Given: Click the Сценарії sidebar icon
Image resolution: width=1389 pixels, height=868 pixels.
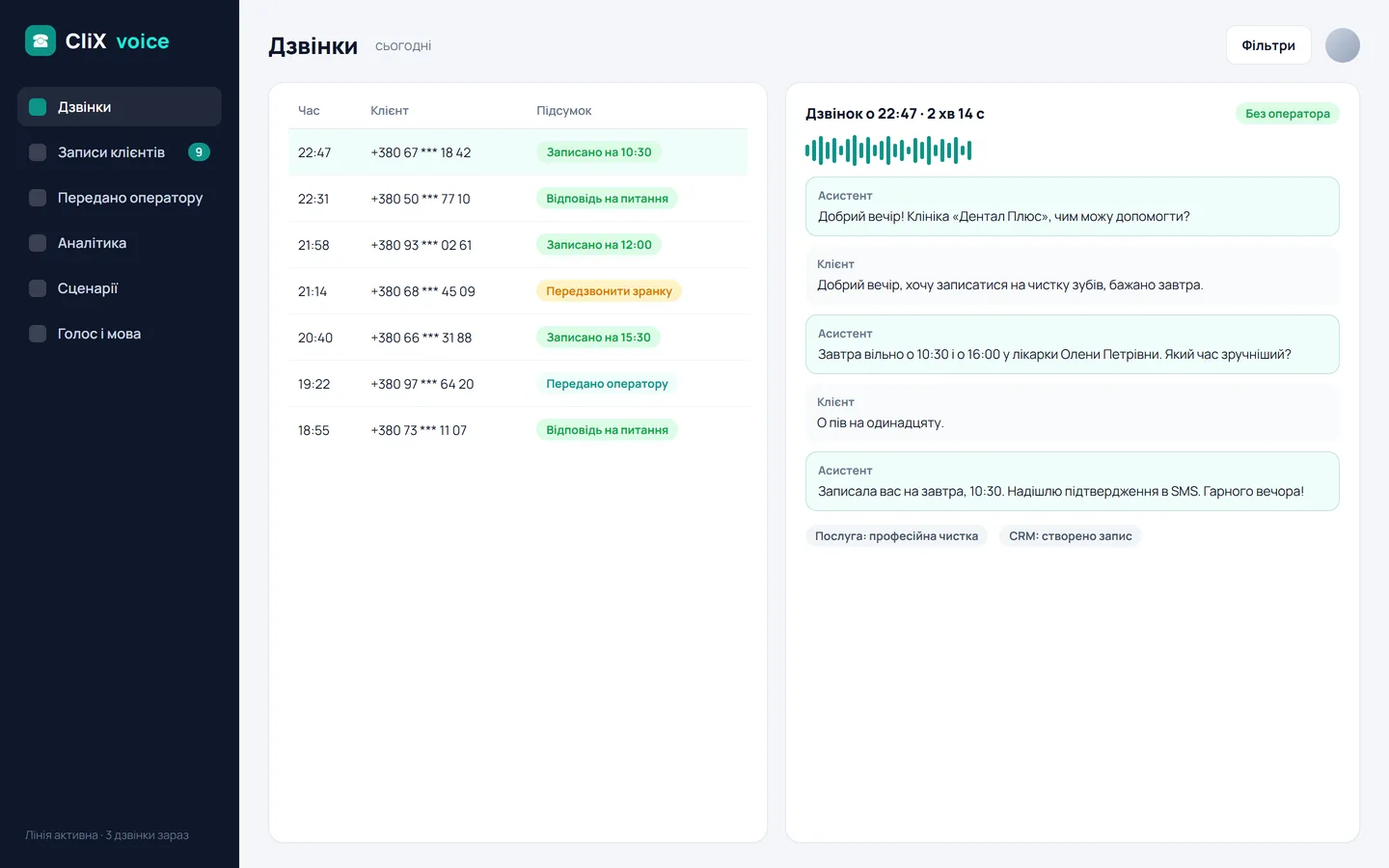Looking at the screenshot, I should pyautogui.click(x=38, y=288).
